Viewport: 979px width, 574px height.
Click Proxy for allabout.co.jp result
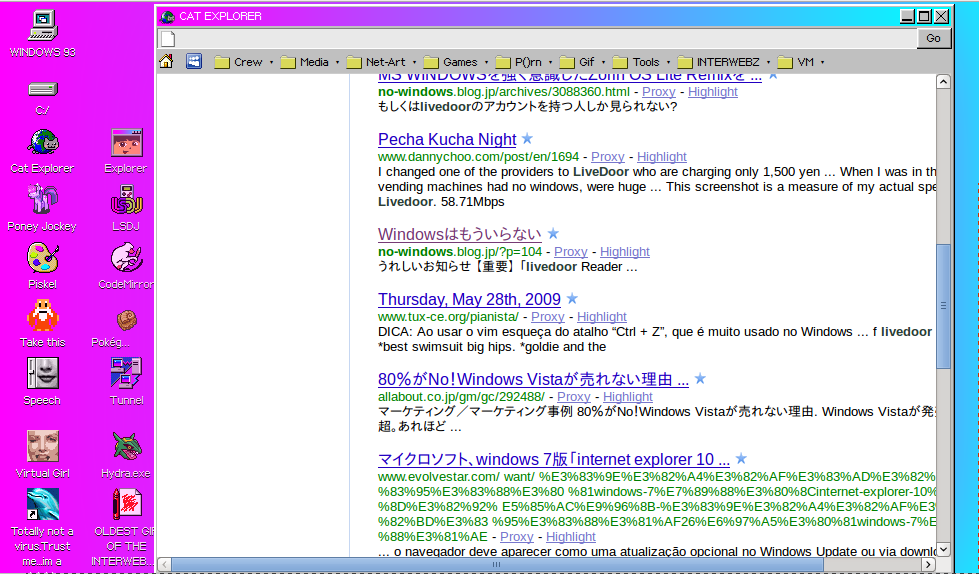point(574,396)
